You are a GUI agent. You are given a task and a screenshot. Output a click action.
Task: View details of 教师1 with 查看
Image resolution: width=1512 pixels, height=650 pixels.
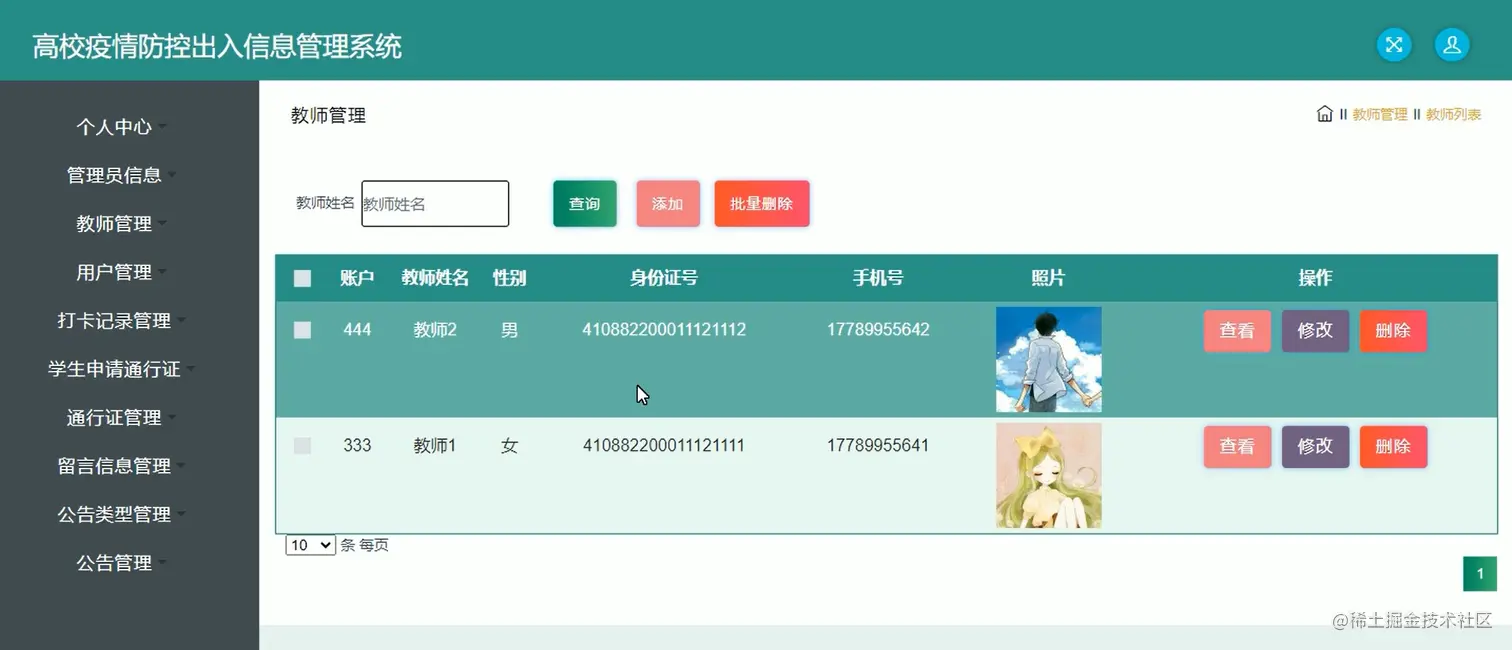pyautogui.click(x=1237, y=447)
